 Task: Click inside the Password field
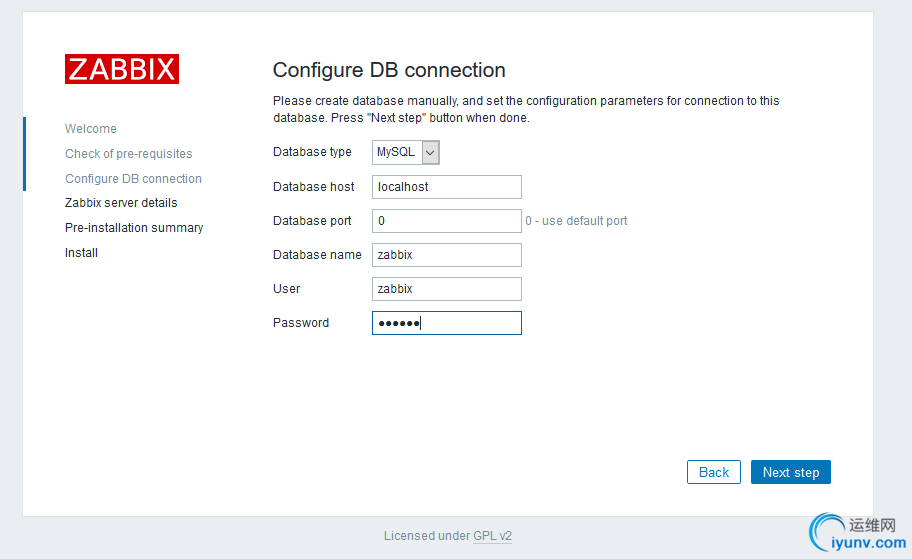point(447,323)
